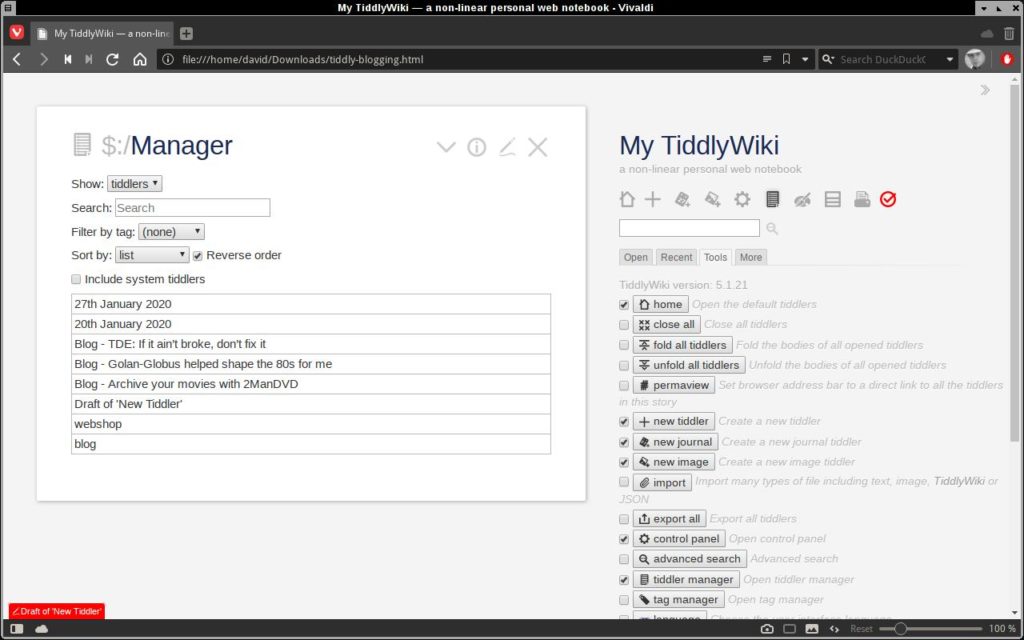Click the new journal icon in the sidebar toolbar
Viewport: 1024px width, 640px height.
[682, 199]
